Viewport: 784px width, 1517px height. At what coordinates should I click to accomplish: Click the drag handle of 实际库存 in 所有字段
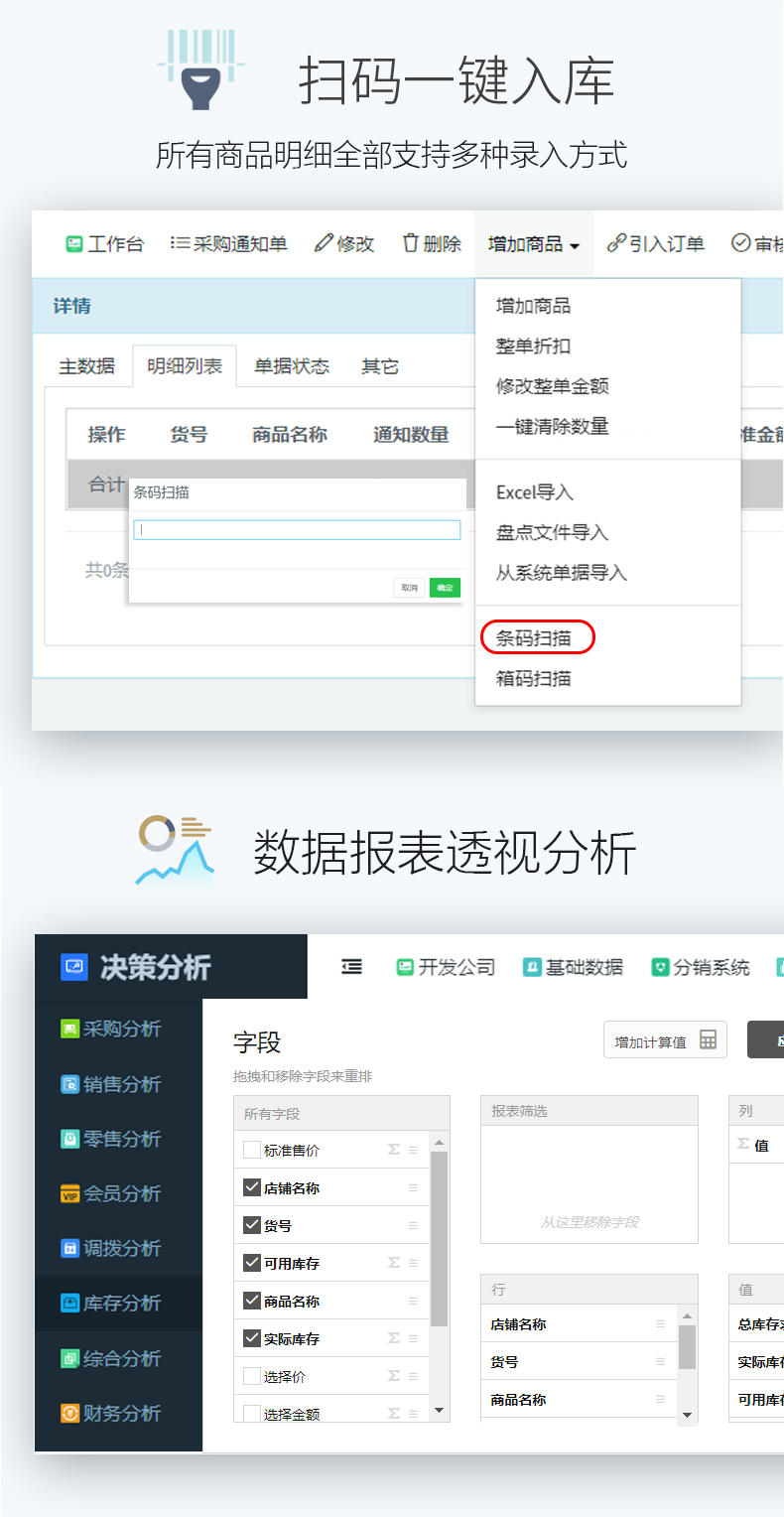click(413, 1338)
